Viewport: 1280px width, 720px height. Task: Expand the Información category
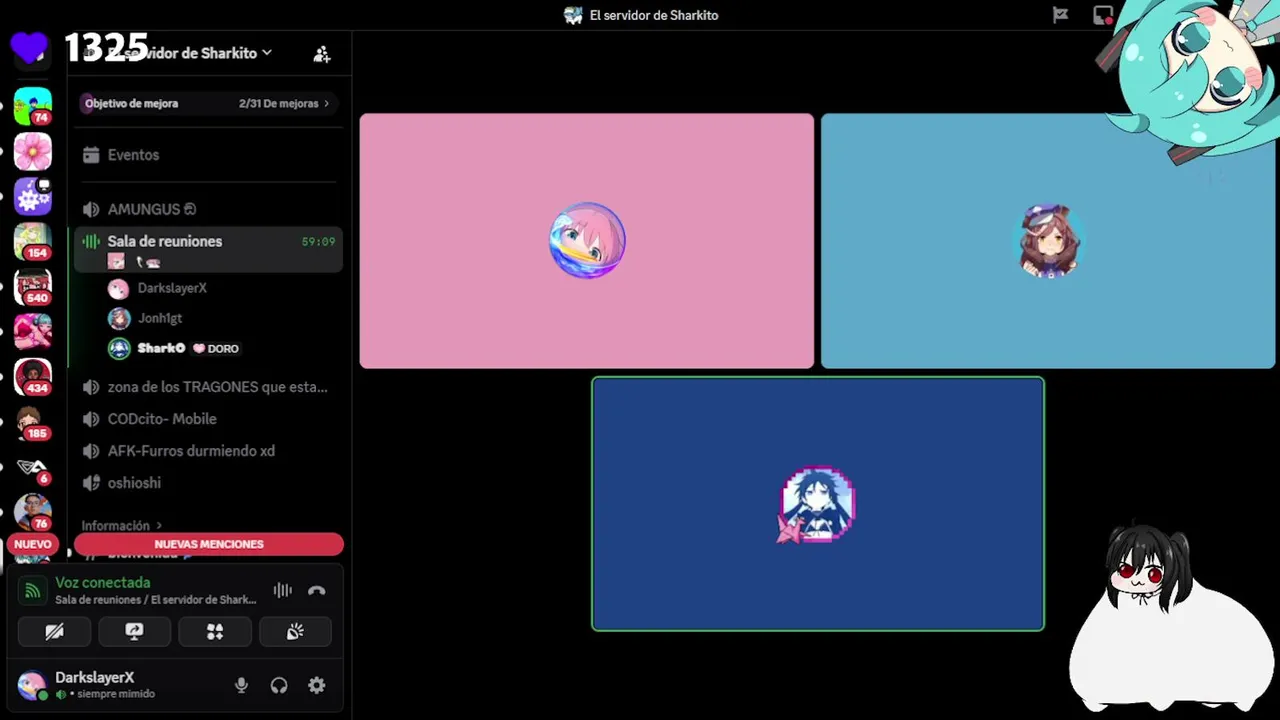121,525
